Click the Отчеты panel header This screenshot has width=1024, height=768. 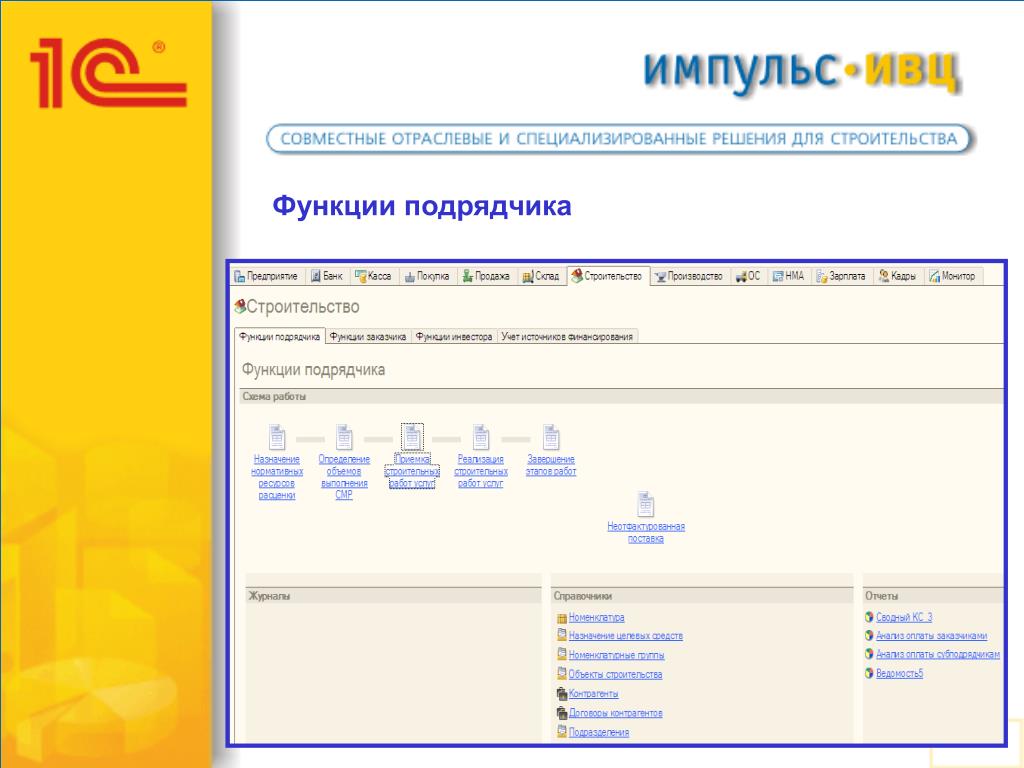point(934,596)
